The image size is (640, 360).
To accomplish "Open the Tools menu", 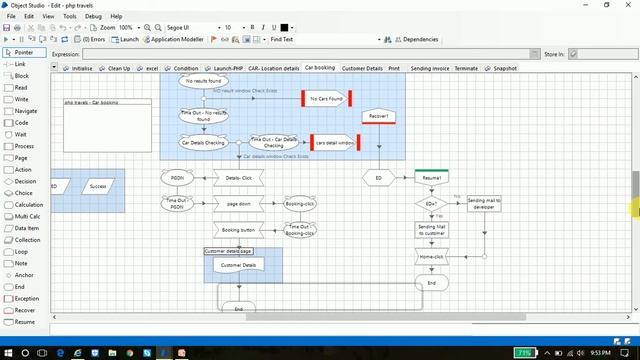I will [x=69, y=16].
